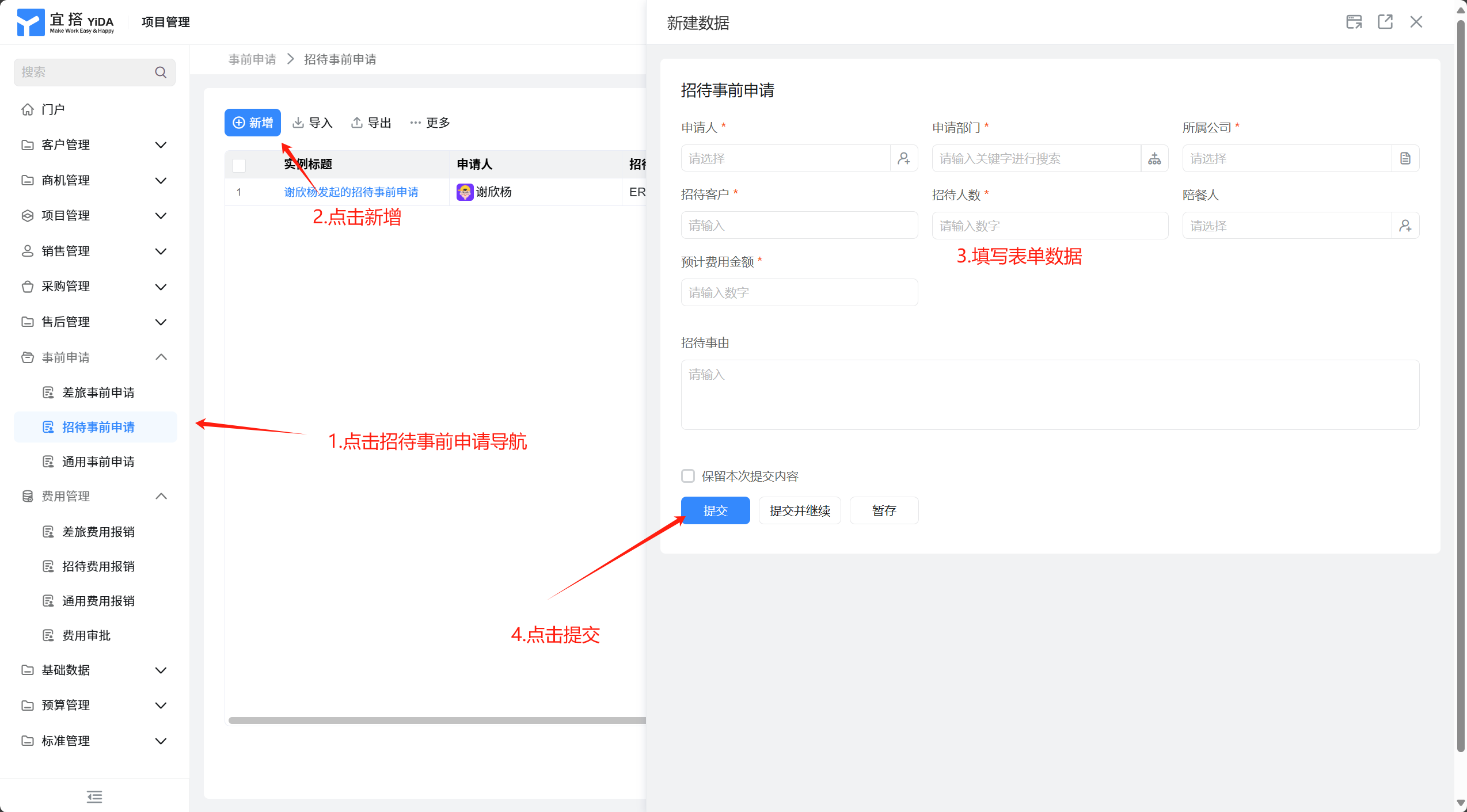This screenshot has height=812, width=1467.
Task: Click the search magnifier icon in sidebar
Action: pyautogui.click(x=161, y=72)
